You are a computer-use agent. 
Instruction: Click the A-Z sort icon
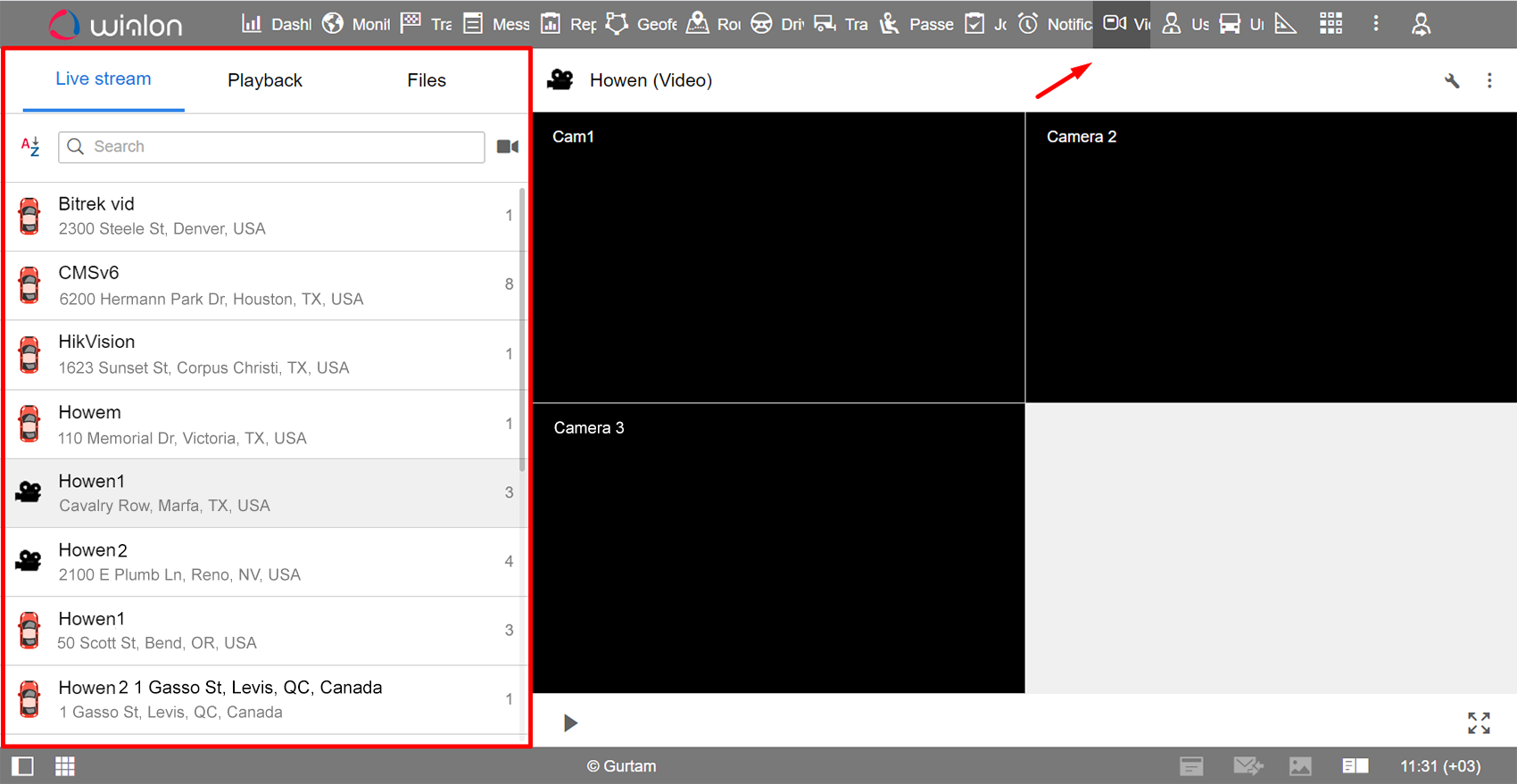coord(30,147)
